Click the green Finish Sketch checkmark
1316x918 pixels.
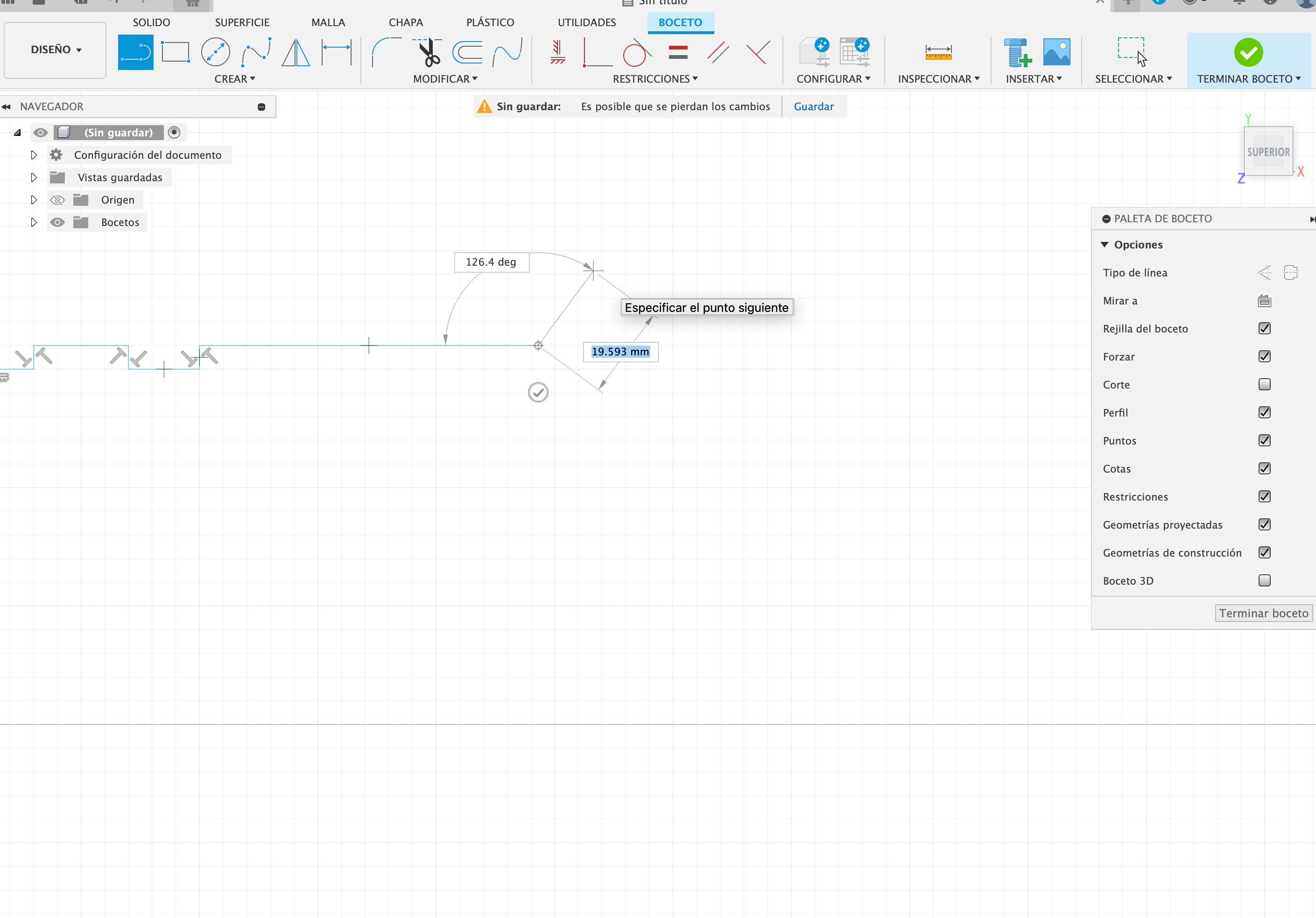[1248, 52]
